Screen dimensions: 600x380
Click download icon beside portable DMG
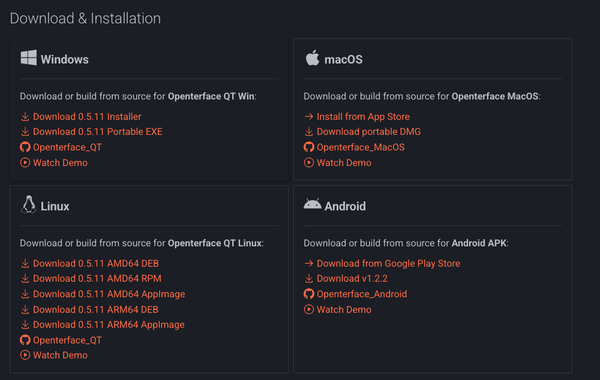pyautogui.click(x=309, y=132)
